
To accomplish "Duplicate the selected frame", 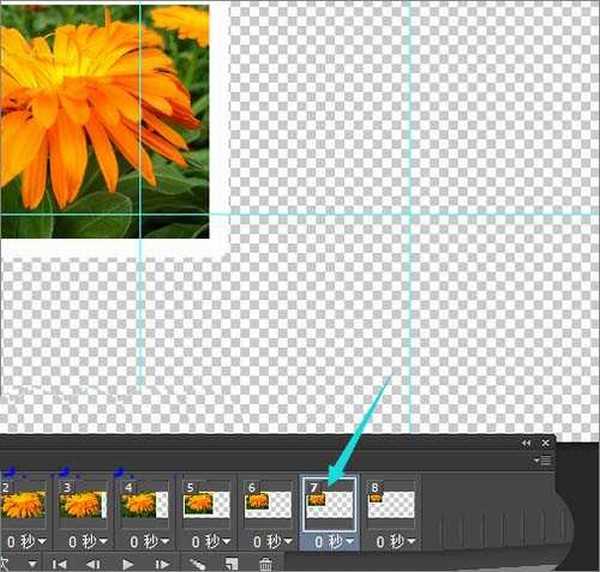I will (x=232, y=565).
